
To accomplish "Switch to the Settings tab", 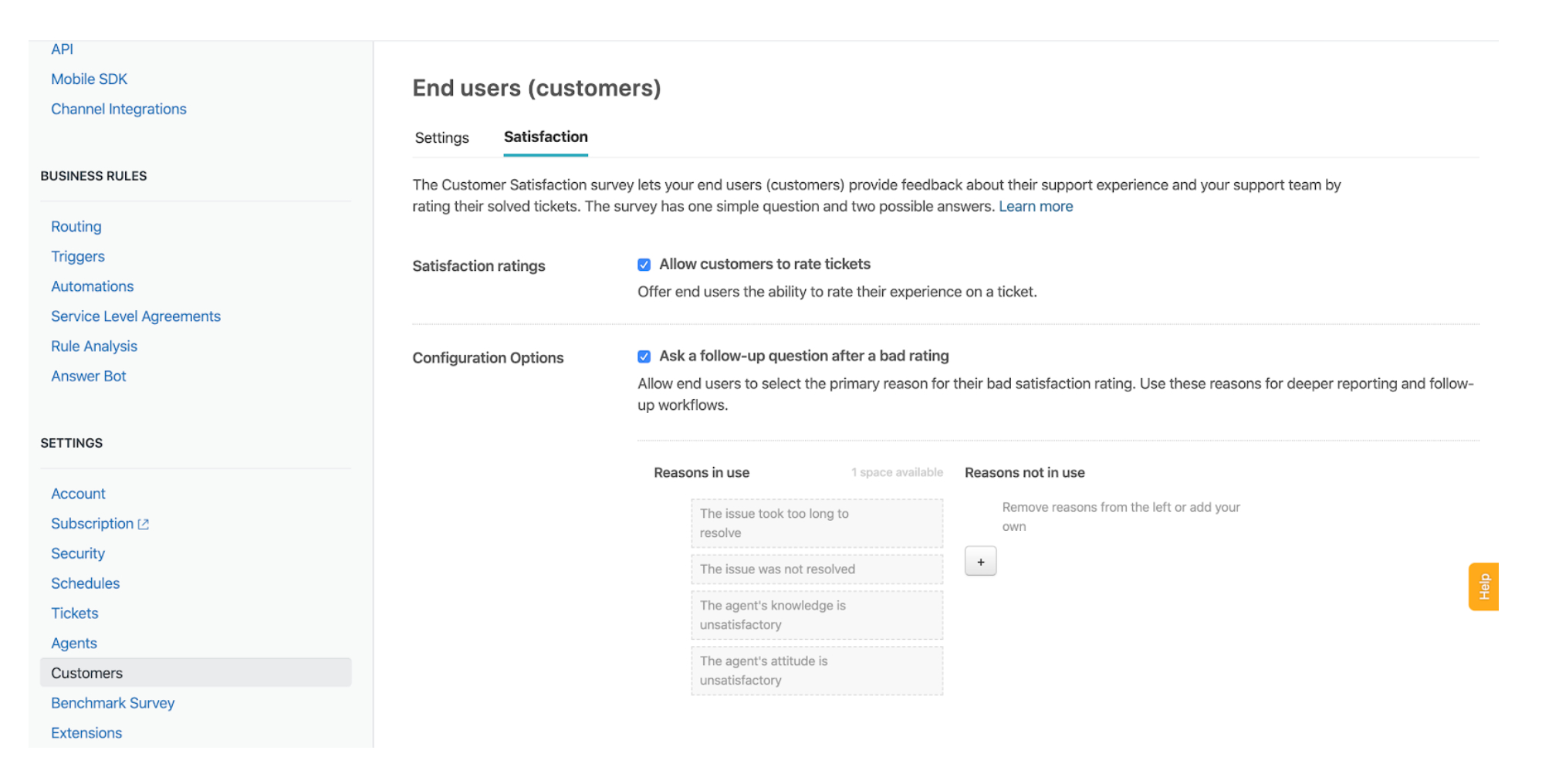I will tap(441, 137).
